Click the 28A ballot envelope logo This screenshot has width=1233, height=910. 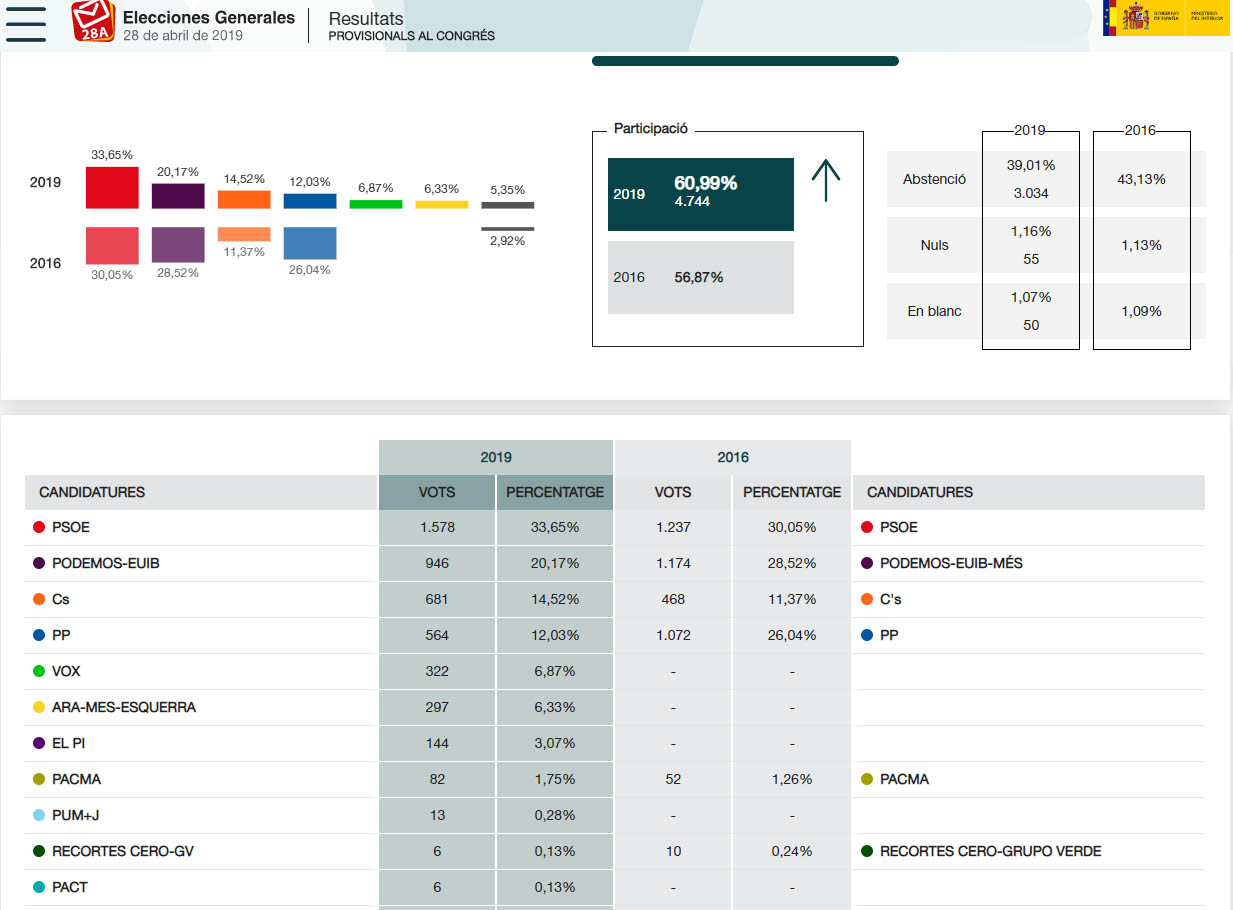(x=93, y=22)
